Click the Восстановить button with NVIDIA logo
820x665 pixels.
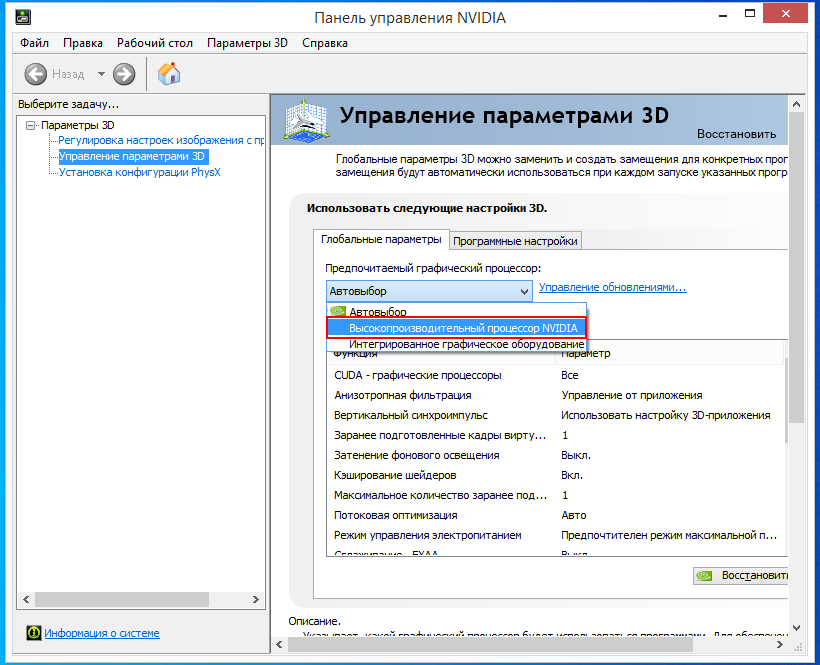(x=741, y=576)
